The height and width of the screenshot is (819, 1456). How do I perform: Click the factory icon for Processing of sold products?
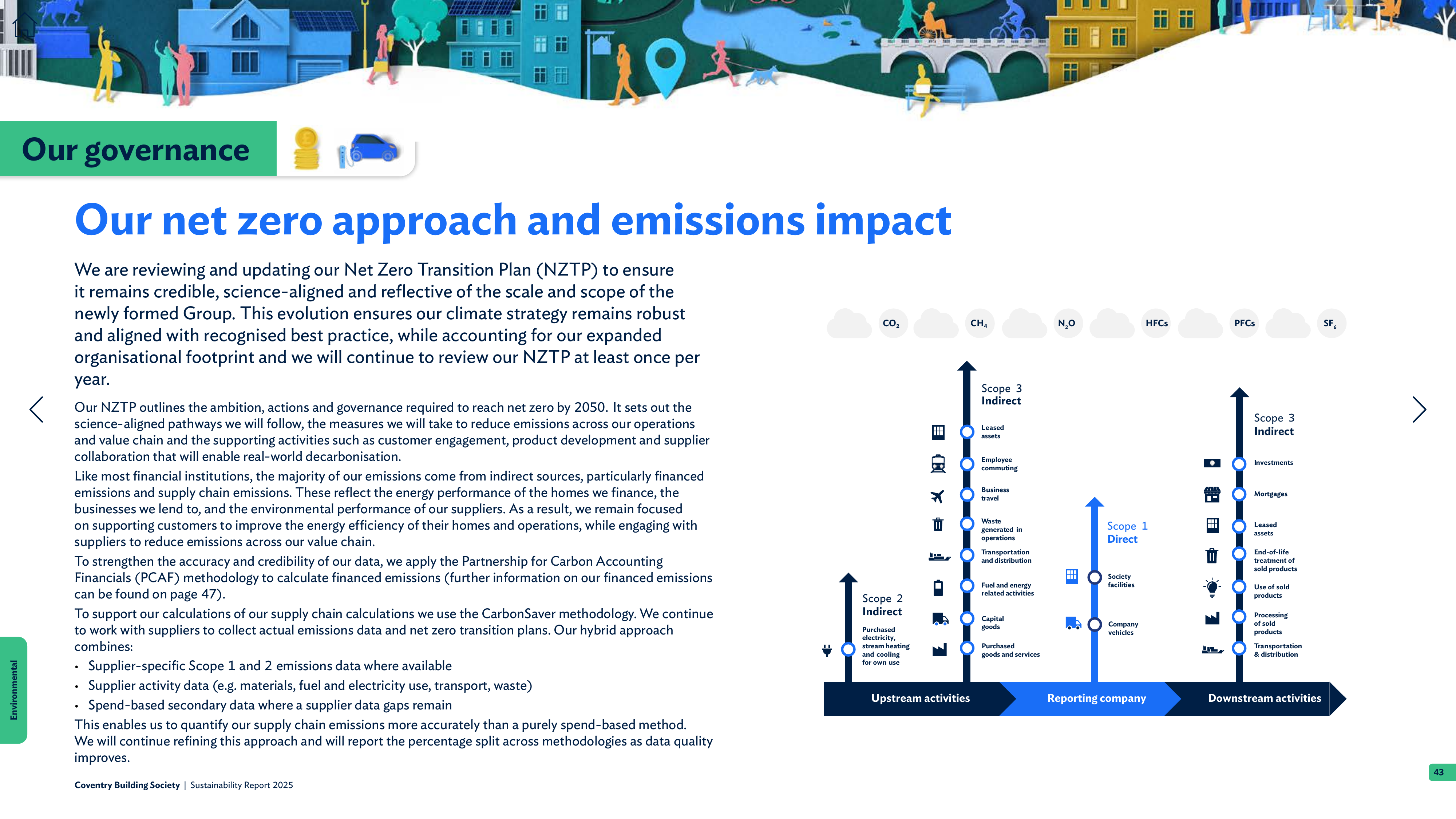tap(1212, 618)
